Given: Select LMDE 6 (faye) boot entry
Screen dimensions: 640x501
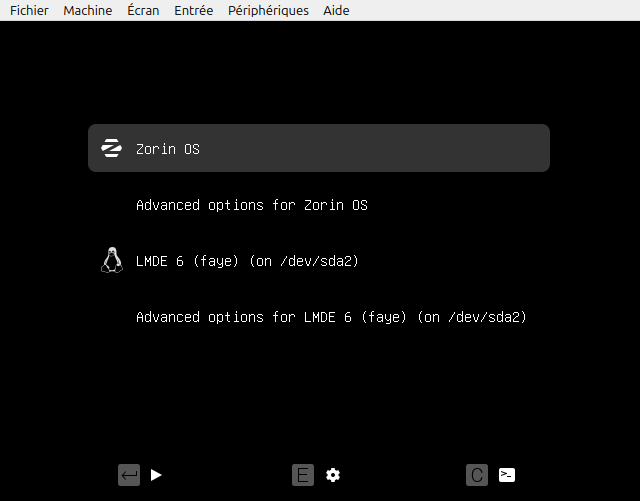Looking at the screenshot, I should tap(247, 261).
